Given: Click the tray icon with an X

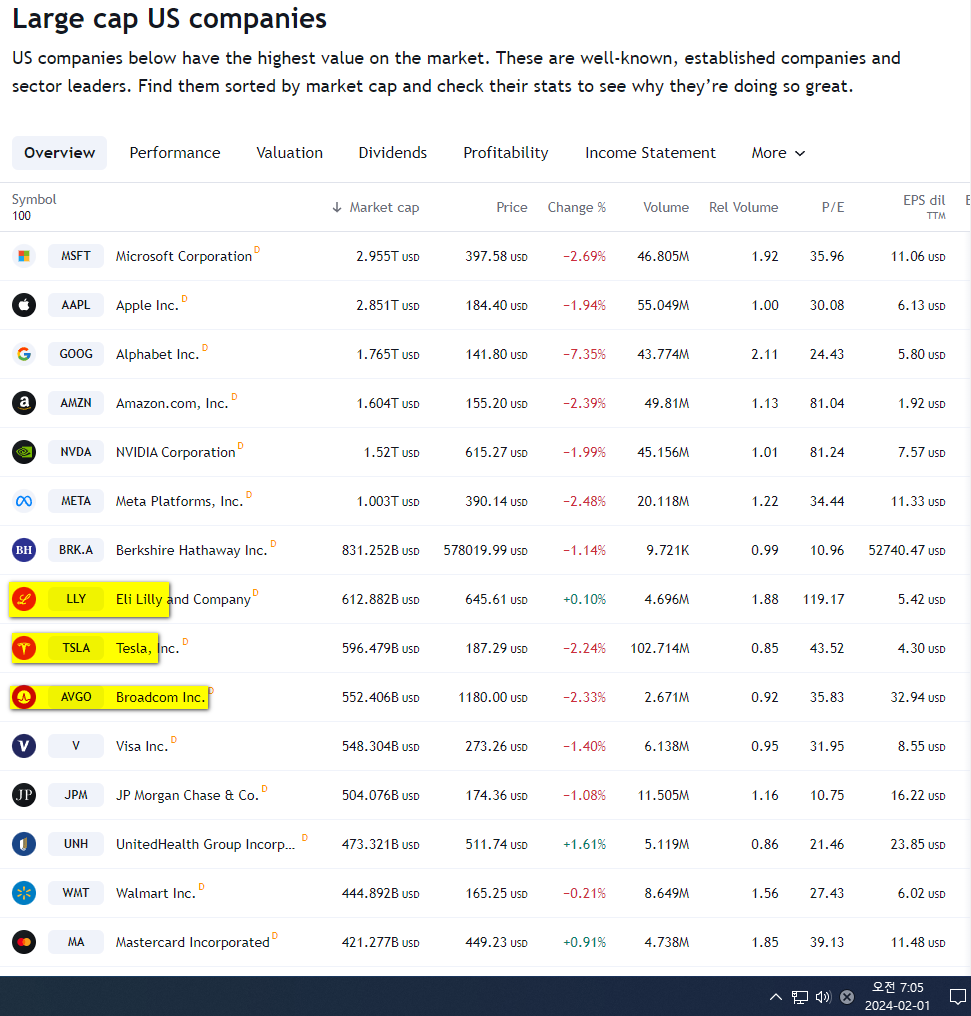Looking at the screenshot, I should tap(847, 997).
